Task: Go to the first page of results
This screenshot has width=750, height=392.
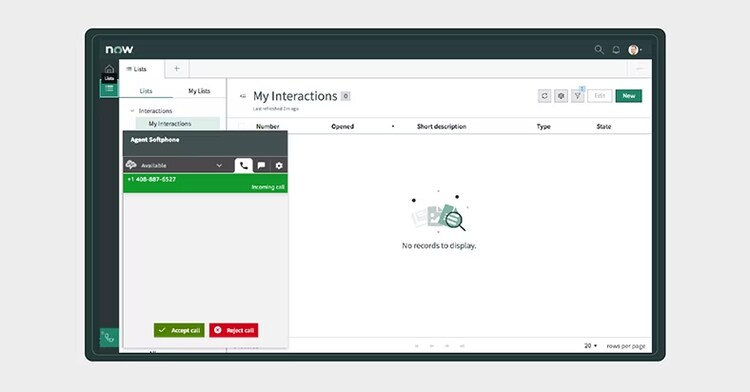Action: [x=417, y=346]
